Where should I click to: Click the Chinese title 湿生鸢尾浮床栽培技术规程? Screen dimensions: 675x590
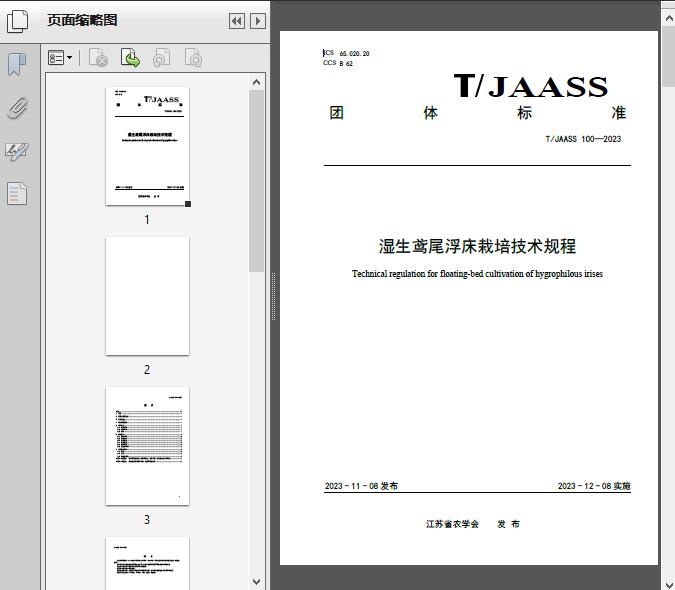tap(477, 246)
